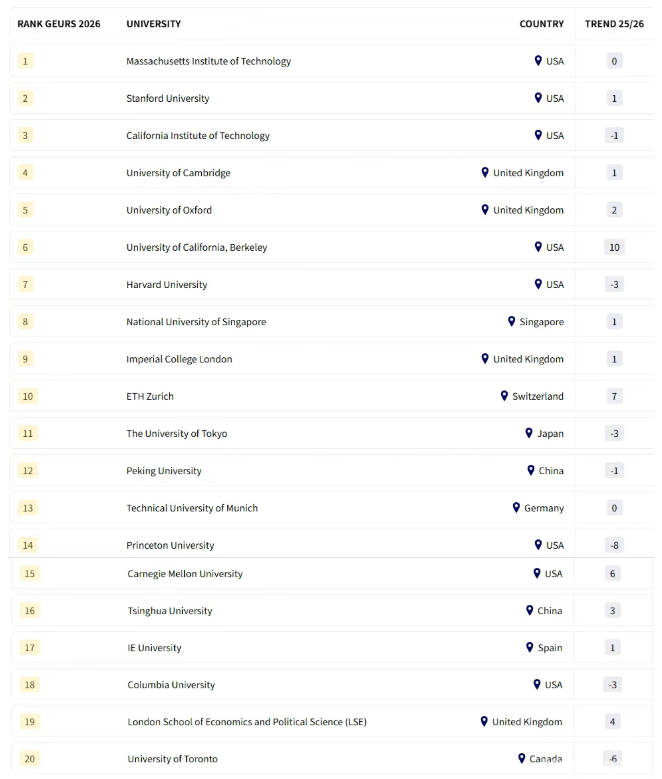Click the Country column header
The width and height of the screenshot is (662, 779).
[541, 23]
